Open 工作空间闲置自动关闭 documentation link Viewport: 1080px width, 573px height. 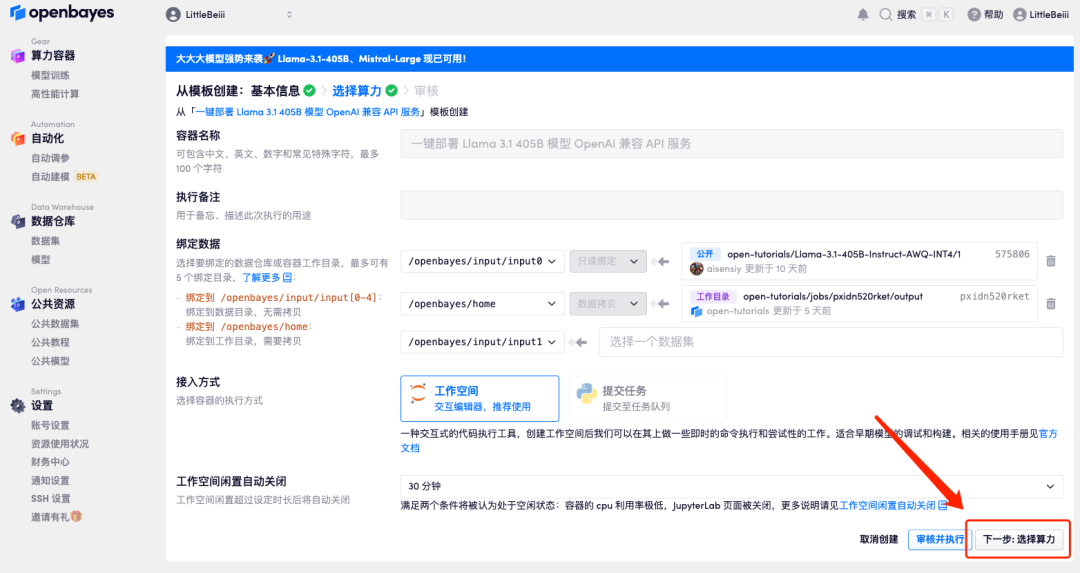887,506
